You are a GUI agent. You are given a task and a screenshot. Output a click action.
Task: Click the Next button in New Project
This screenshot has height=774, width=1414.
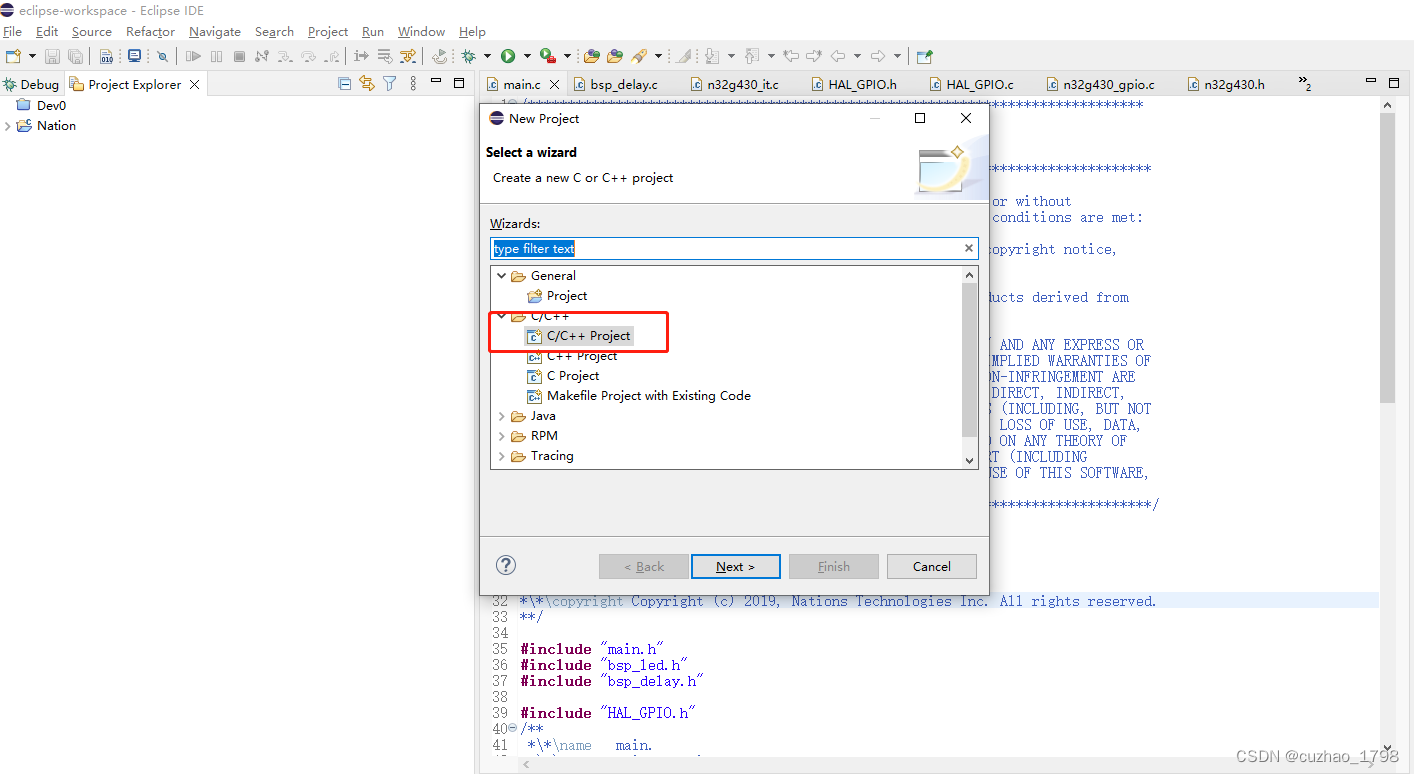click(x=736, y=566)
